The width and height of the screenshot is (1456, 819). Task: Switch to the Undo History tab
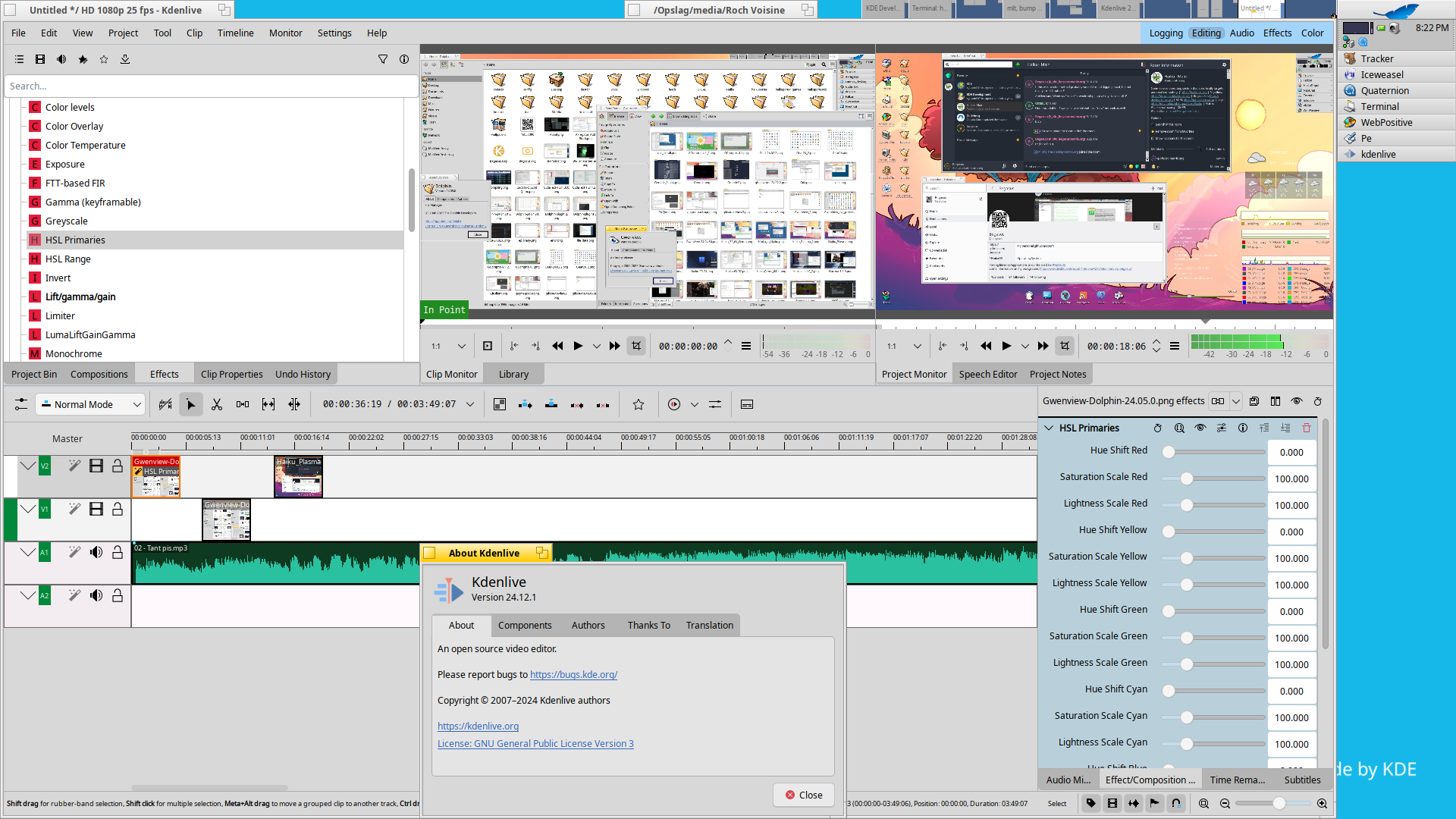coord(303,374)
